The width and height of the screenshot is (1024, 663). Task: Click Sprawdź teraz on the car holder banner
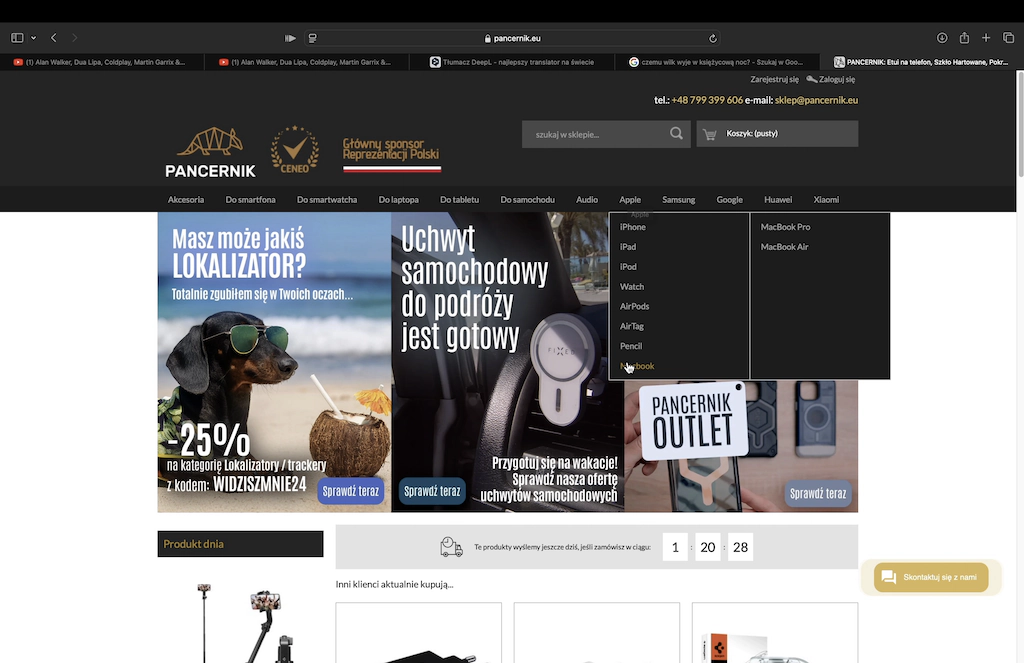pyautogui.click(x=432, y=491)
